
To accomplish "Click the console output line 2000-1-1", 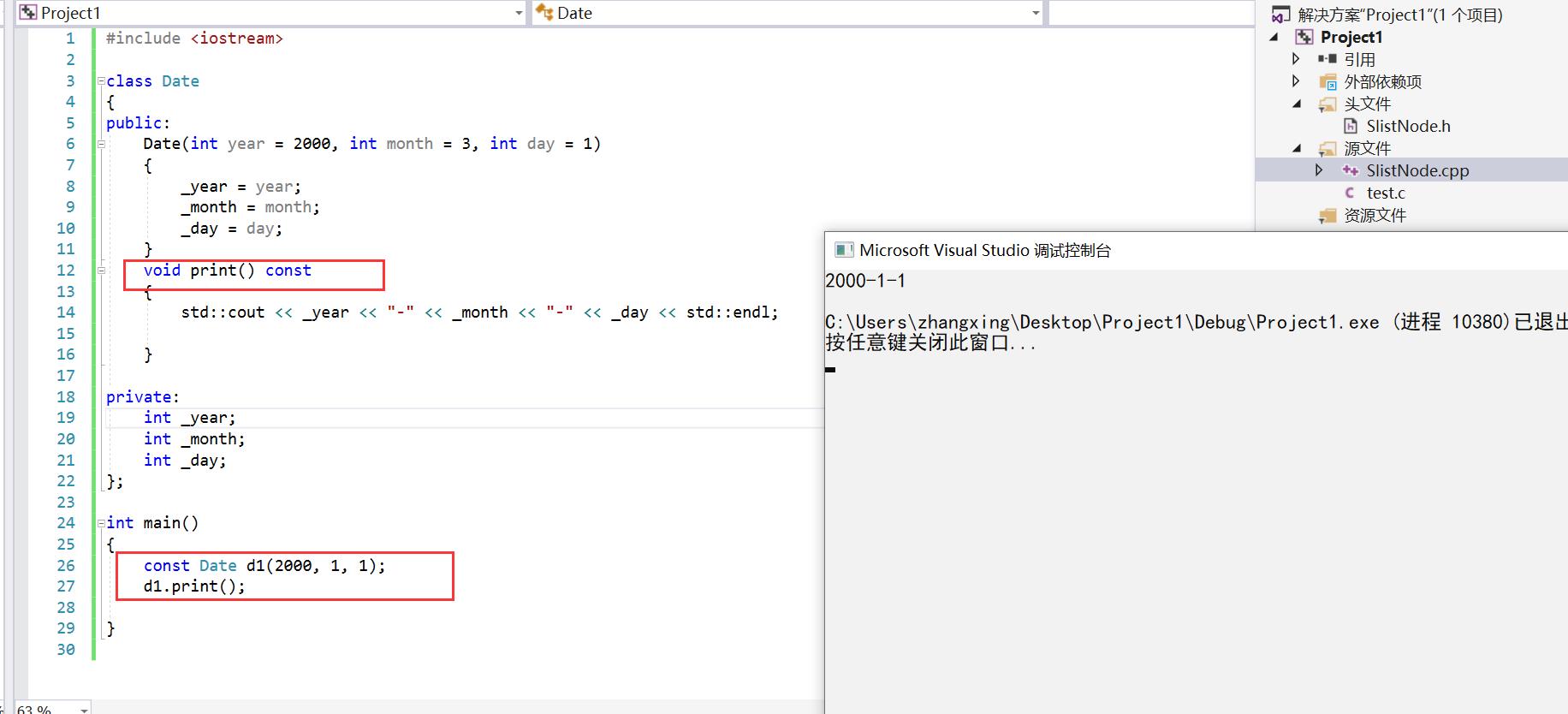I will point(865,281).
